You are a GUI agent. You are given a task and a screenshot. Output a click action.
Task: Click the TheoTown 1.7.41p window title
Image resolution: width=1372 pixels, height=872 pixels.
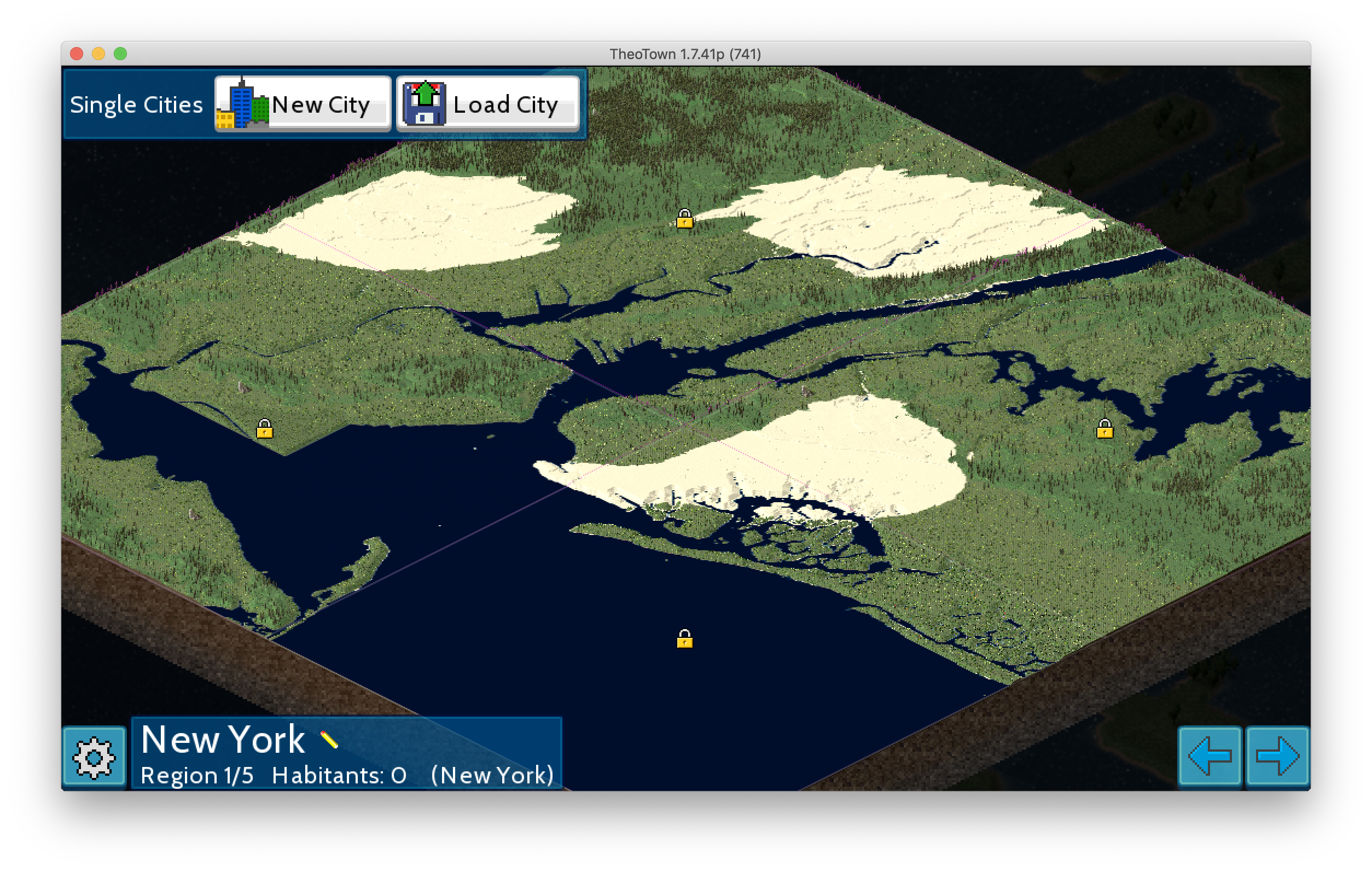685,54
